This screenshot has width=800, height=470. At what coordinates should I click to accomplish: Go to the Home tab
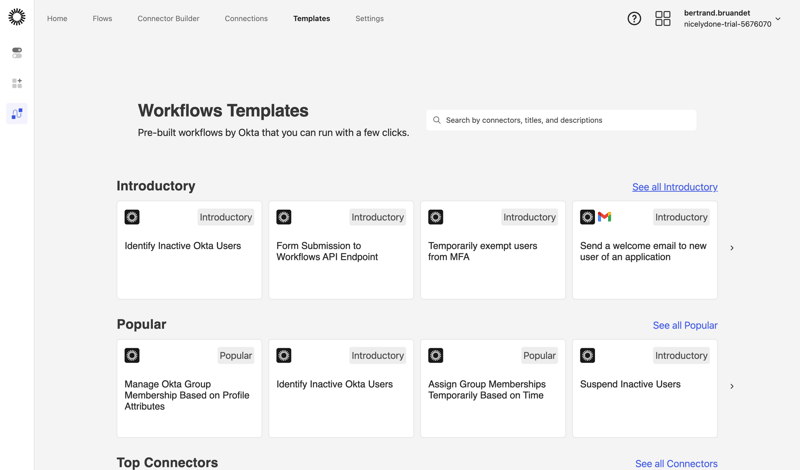coord(57,18)
